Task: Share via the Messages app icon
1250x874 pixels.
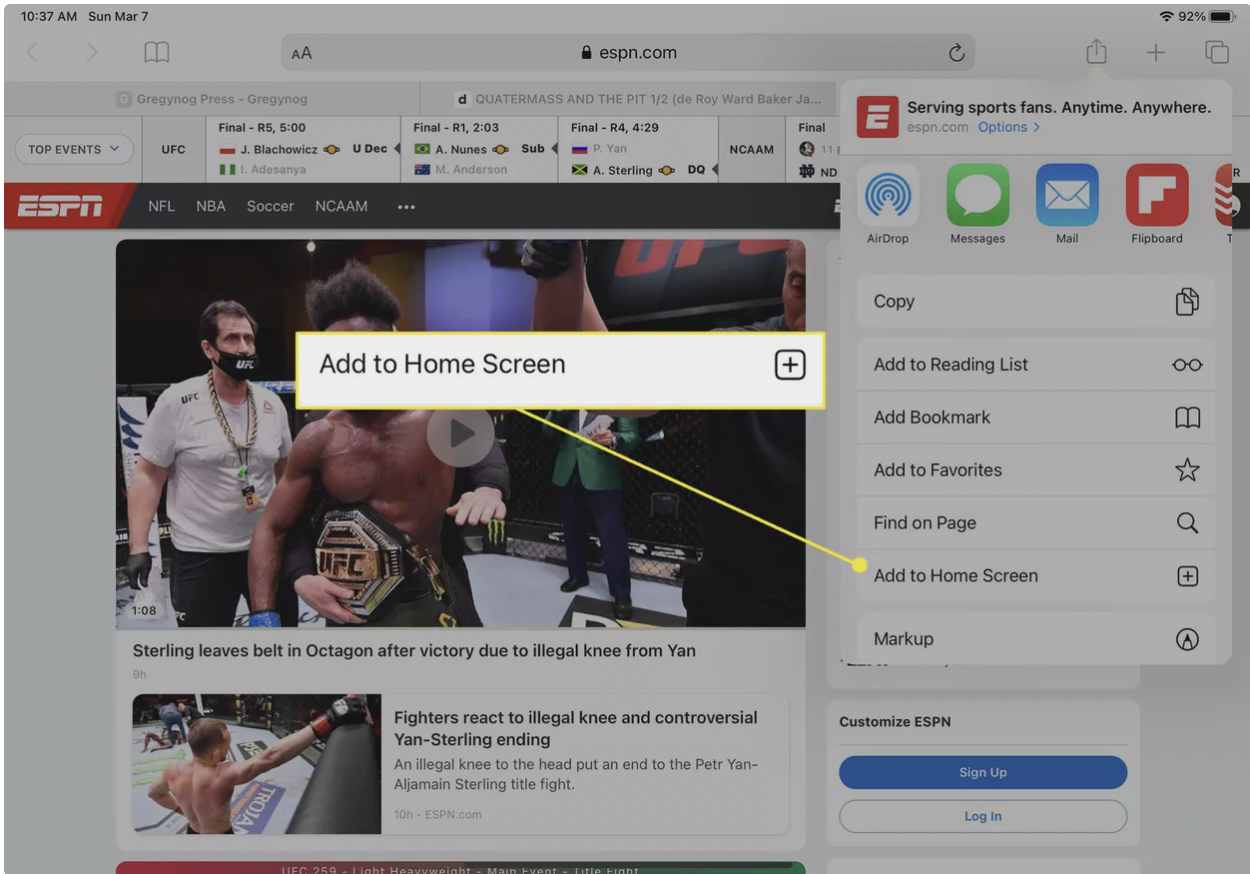Action: point(977,195)
